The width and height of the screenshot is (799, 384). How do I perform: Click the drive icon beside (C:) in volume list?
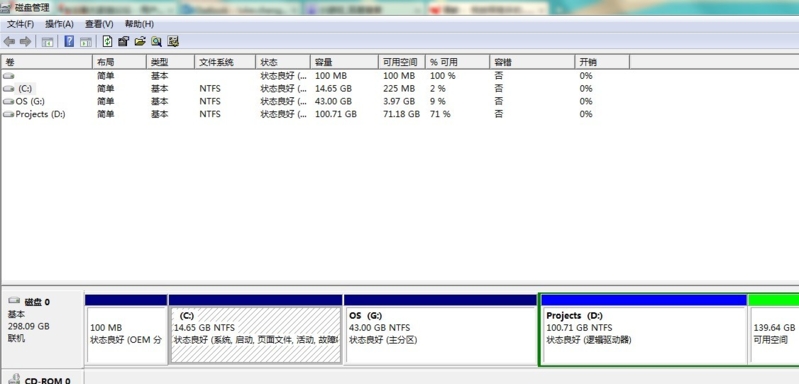pyautogui.click(x=9, y=89)
